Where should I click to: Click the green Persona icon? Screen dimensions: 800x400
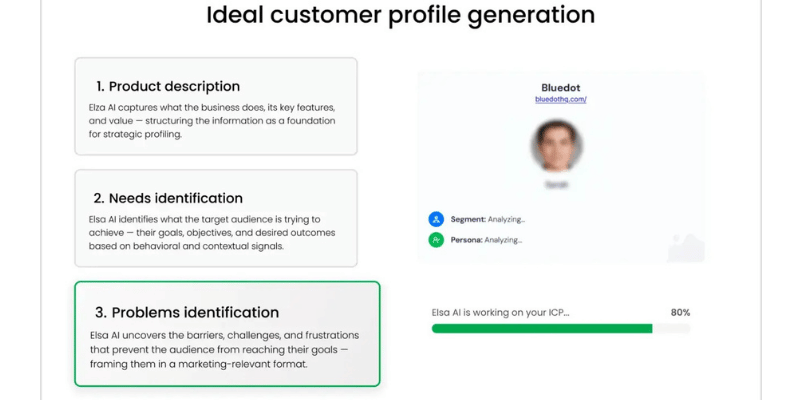click(436, 240)
